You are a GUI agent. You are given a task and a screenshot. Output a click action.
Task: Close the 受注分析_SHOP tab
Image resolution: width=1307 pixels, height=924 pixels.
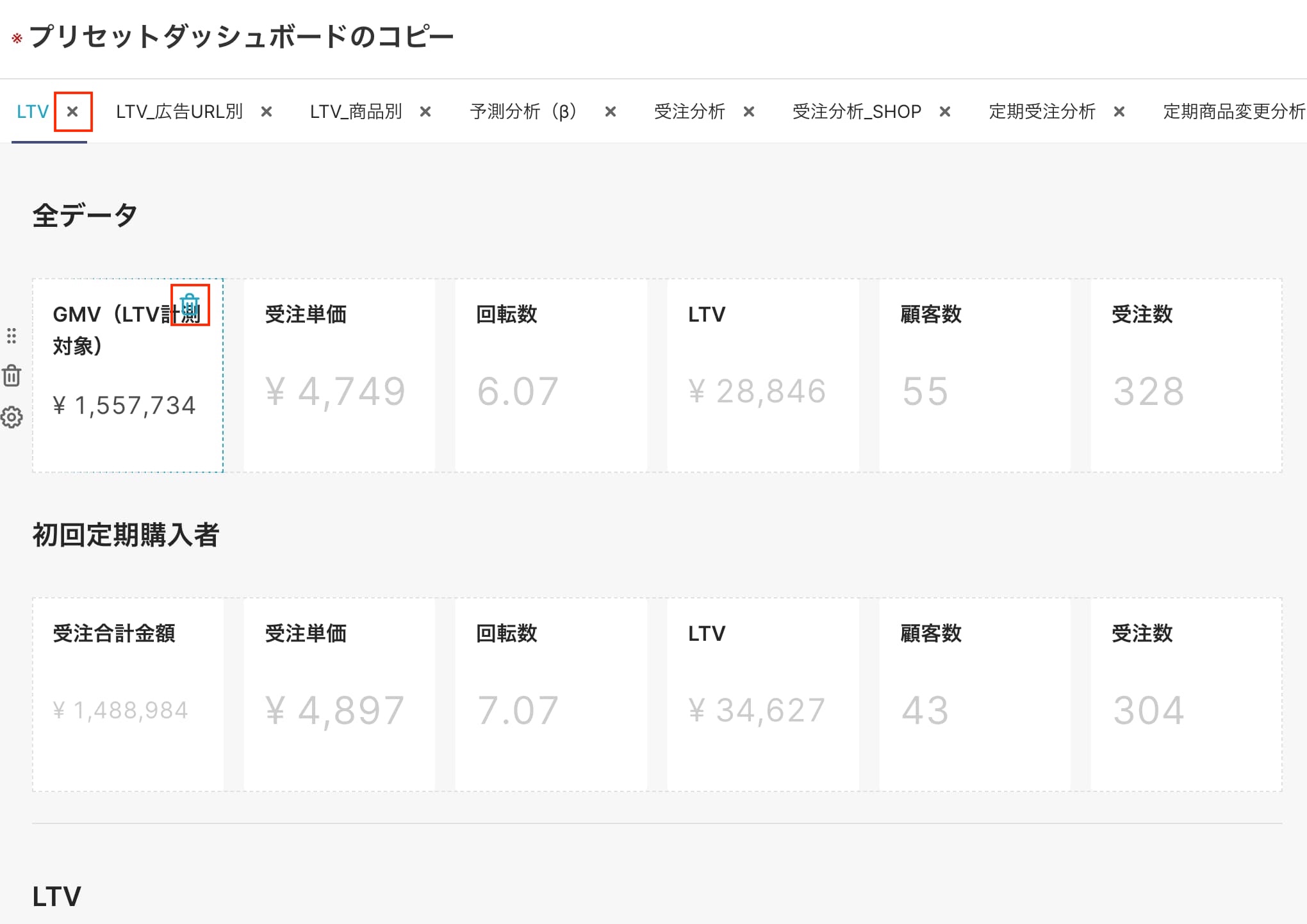(x=945, y=112)
